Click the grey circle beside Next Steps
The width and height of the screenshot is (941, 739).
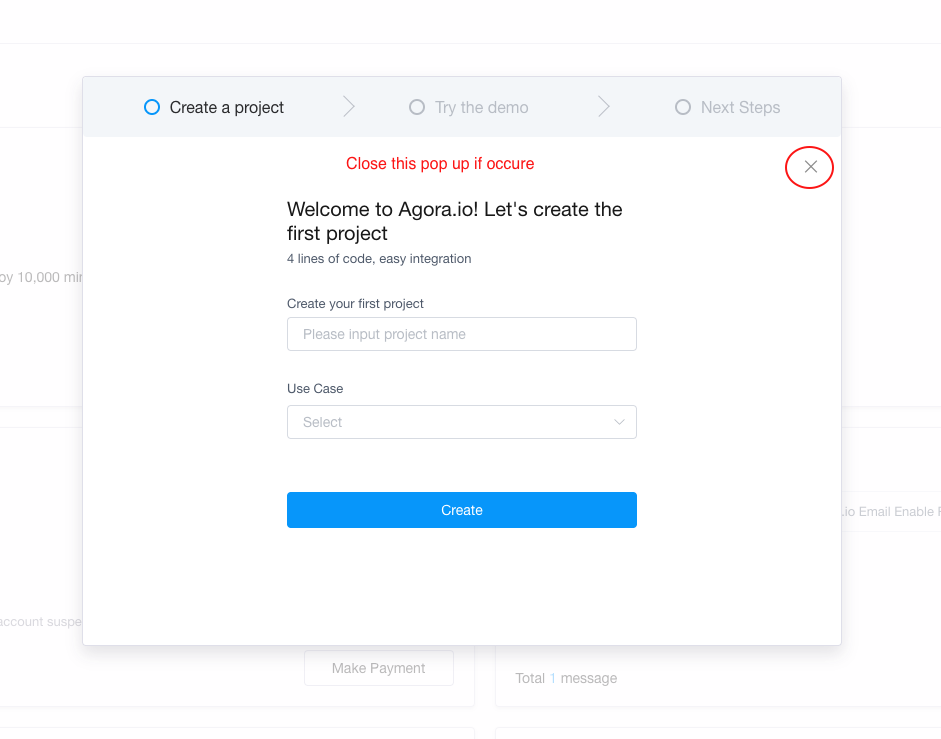683,107
